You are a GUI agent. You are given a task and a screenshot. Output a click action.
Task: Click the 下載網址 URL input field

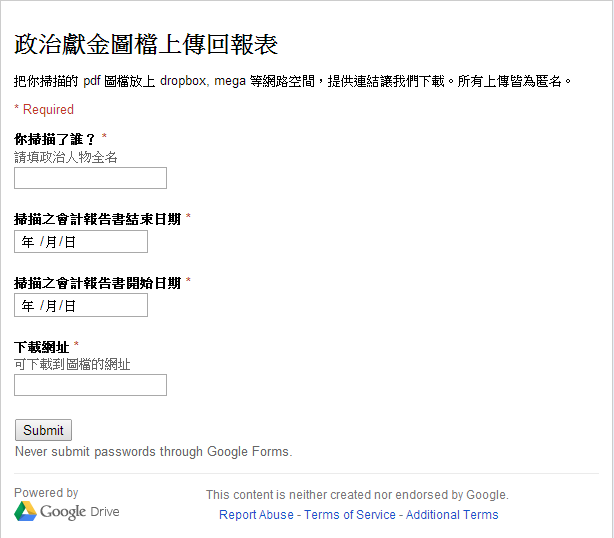[x=90, y=385]
